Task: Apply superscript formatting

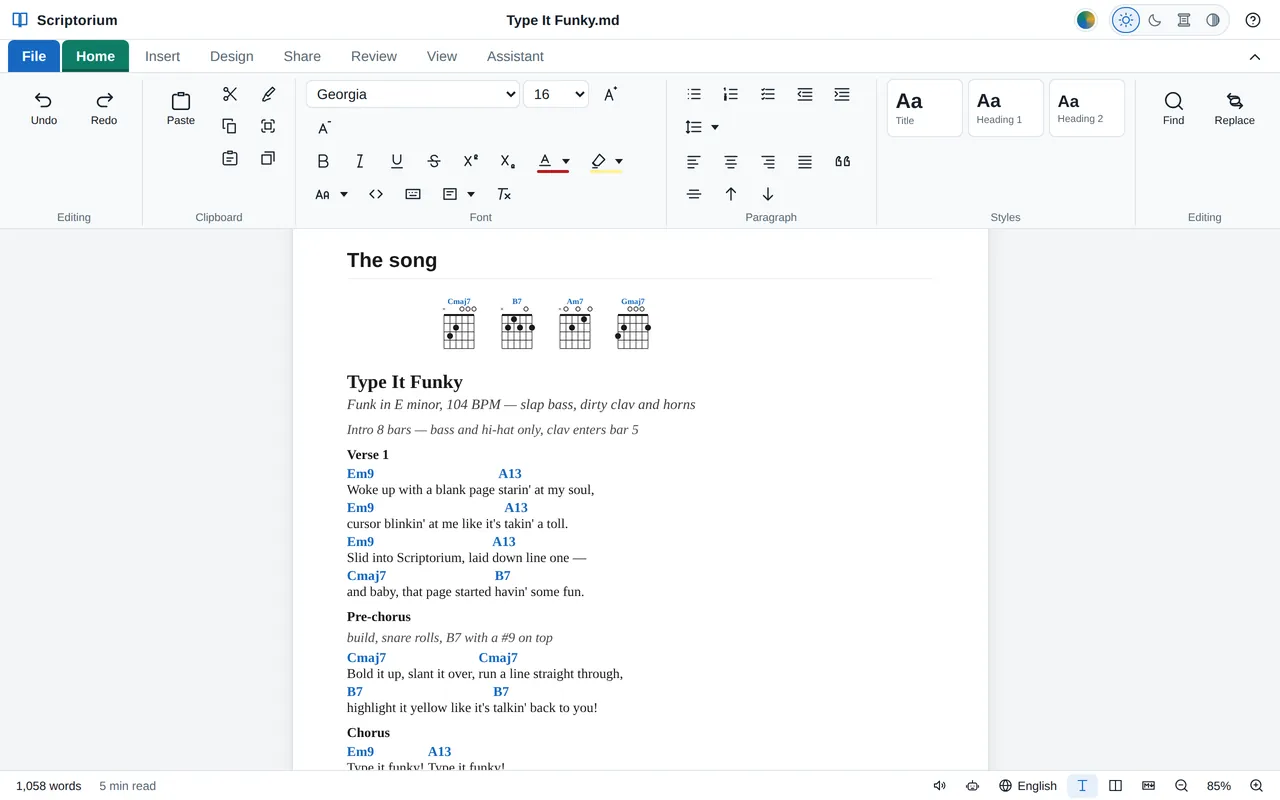Action: [471, 161]
